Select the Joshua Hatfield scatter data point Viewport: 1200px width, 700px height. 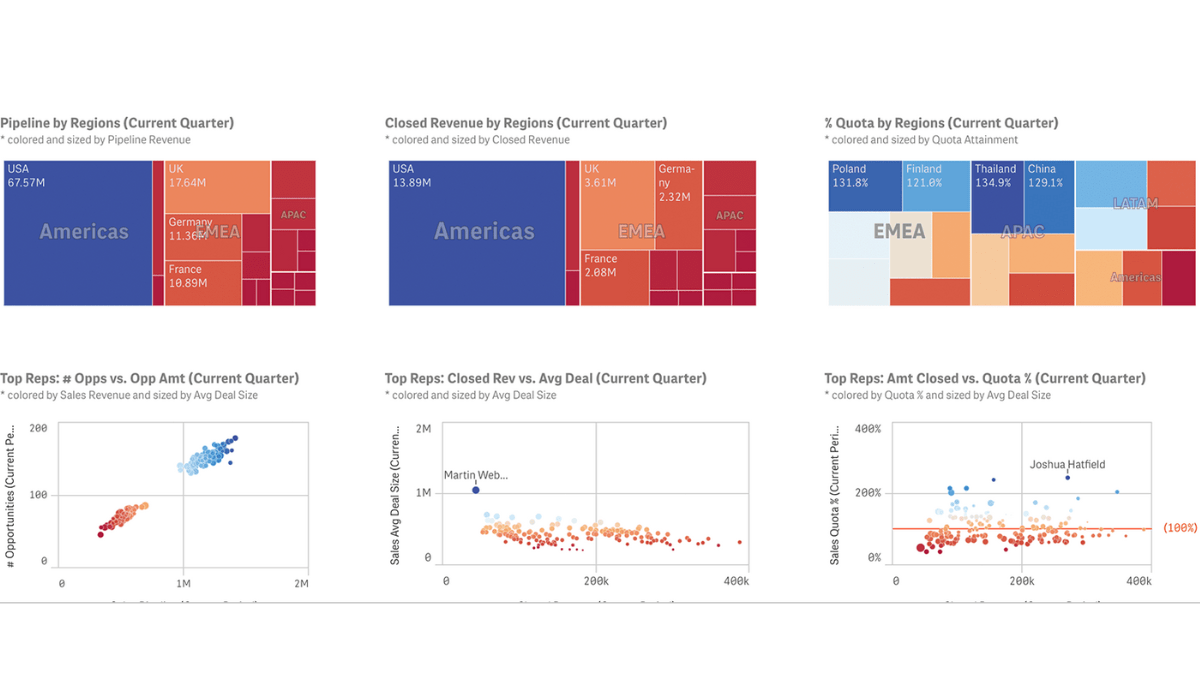[1067, 478]
